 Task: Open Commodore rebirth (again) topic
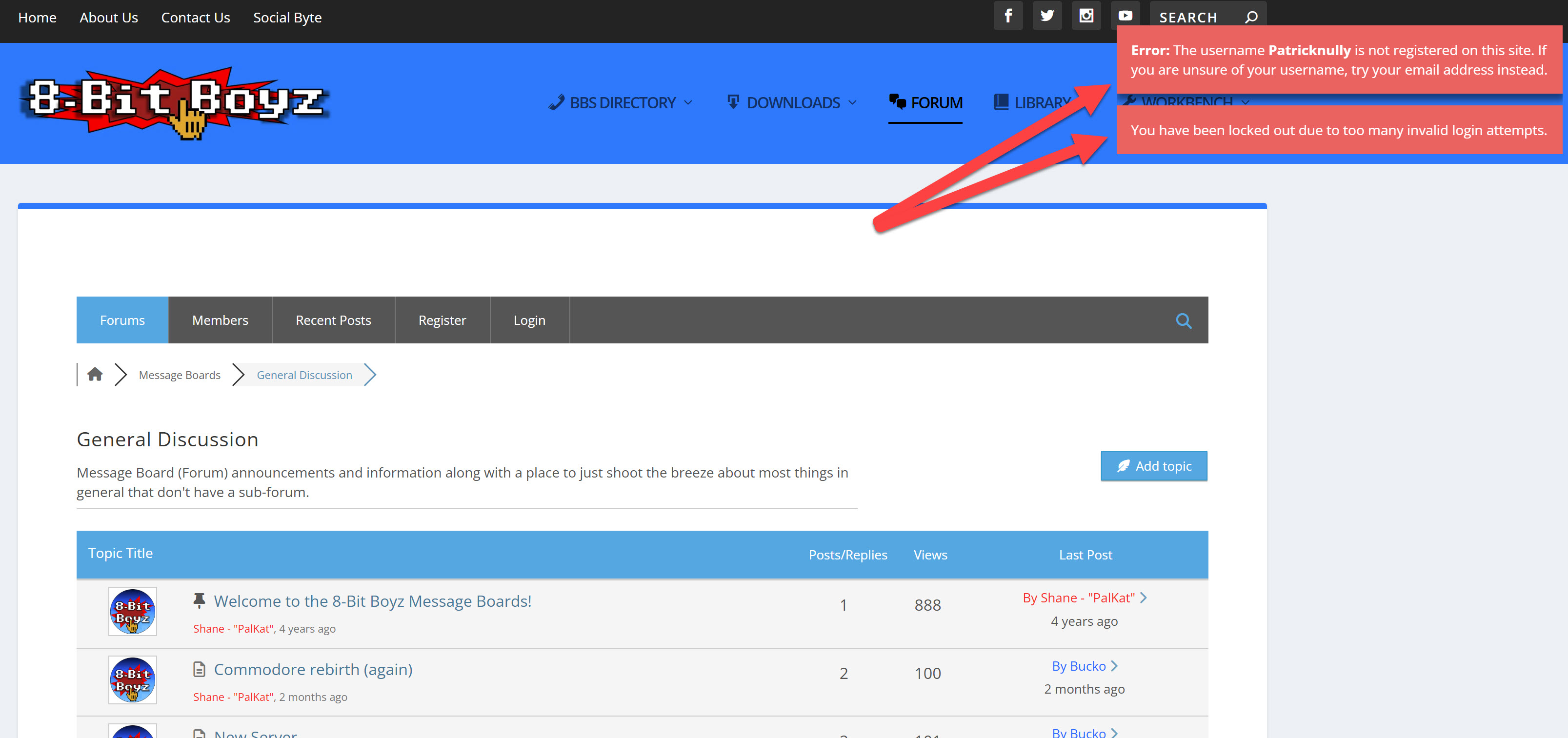[x=314, y=669]
